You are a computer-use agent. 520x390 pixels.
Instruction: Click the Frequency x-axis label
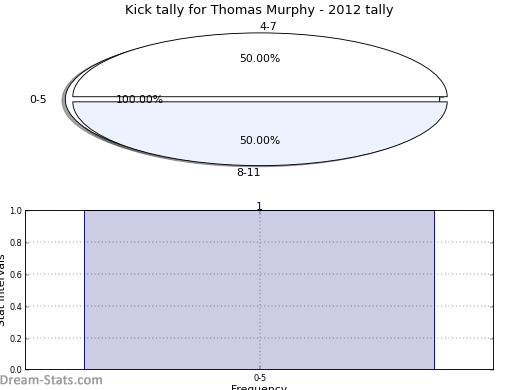pyautogui.click(x=259, y=387)
